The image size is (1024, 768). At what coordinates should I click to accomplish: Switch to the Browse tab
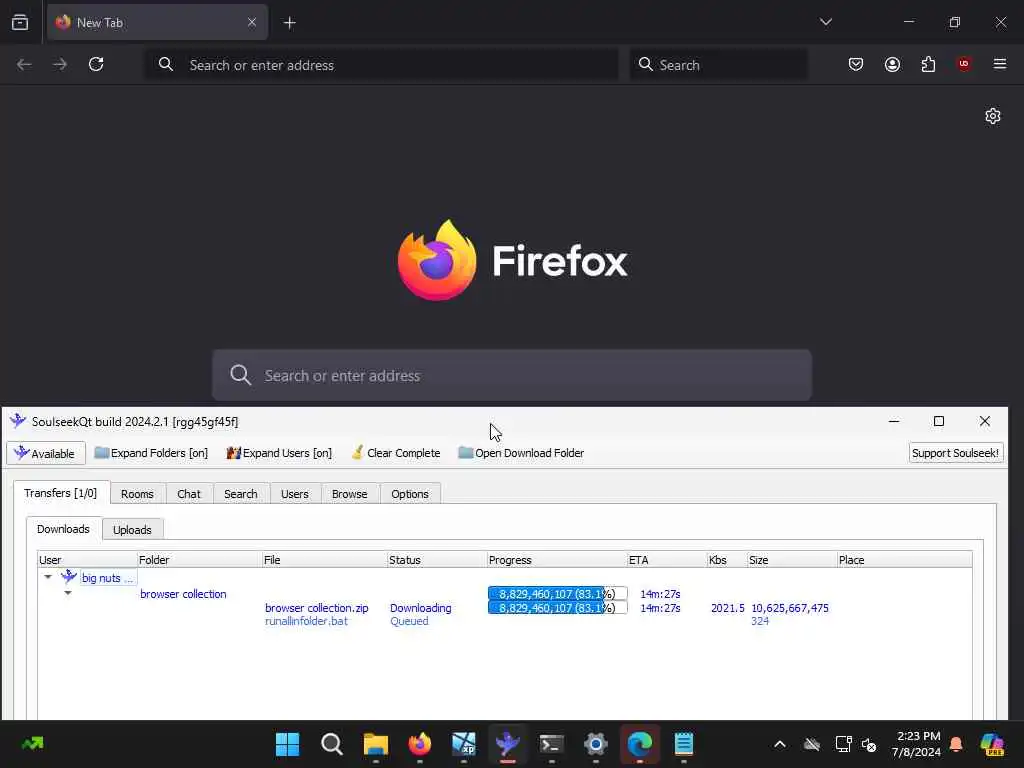pos(349,494)
